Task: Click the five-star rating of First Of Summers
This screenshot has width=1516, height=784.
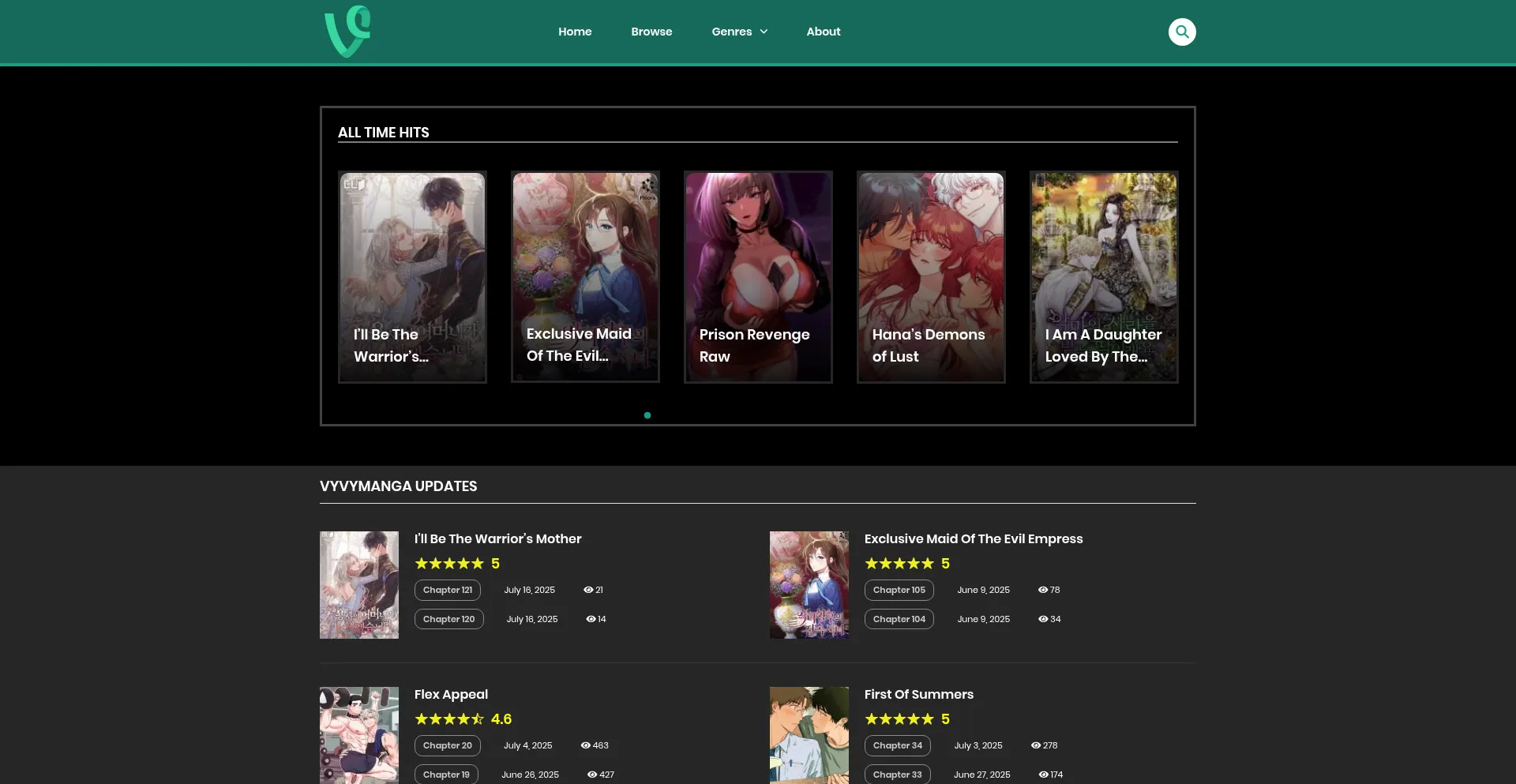Action: click(899, 719)
